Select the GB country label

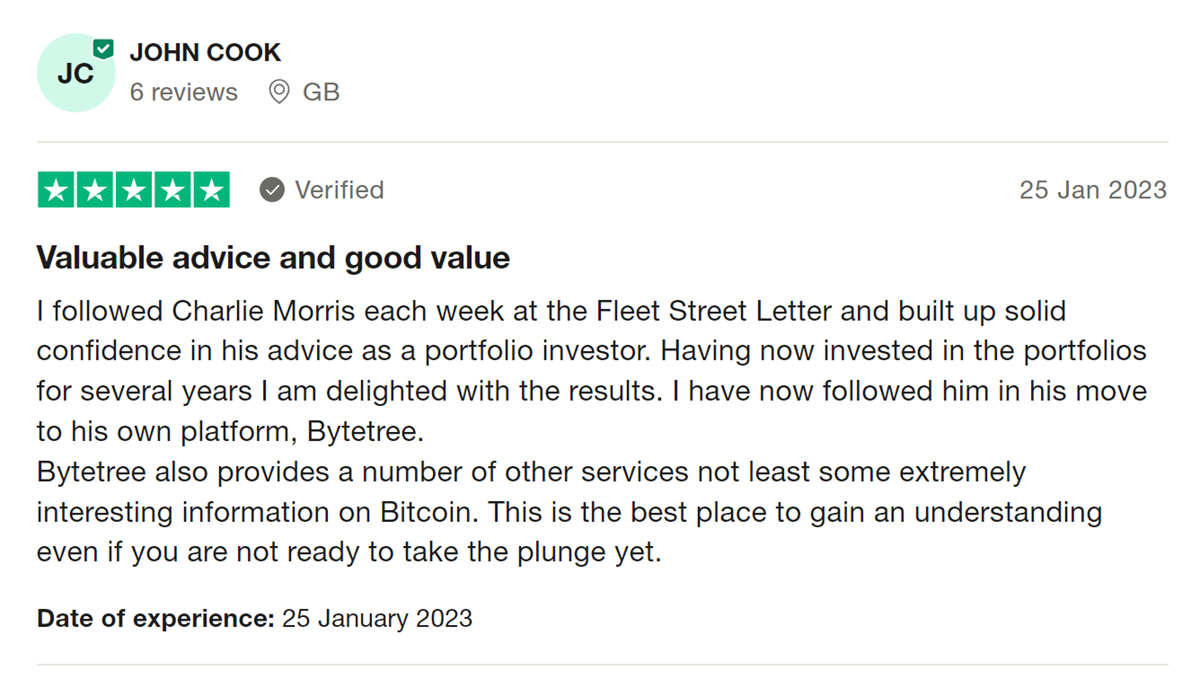(x=321, y=92)
